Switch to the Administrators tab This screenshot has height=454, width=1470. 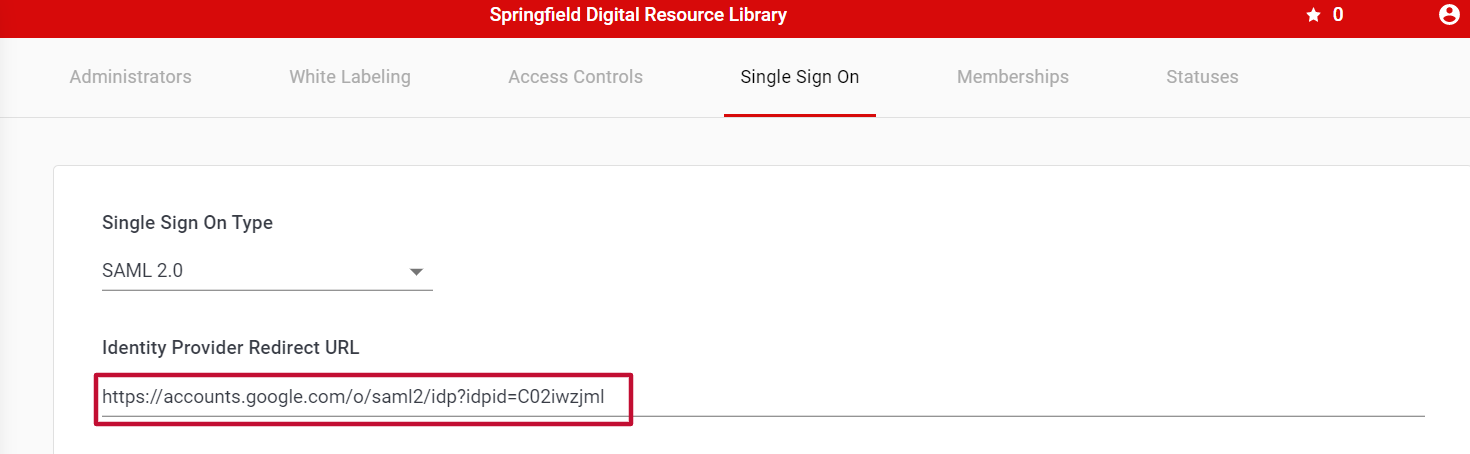[x=130, y=77]
